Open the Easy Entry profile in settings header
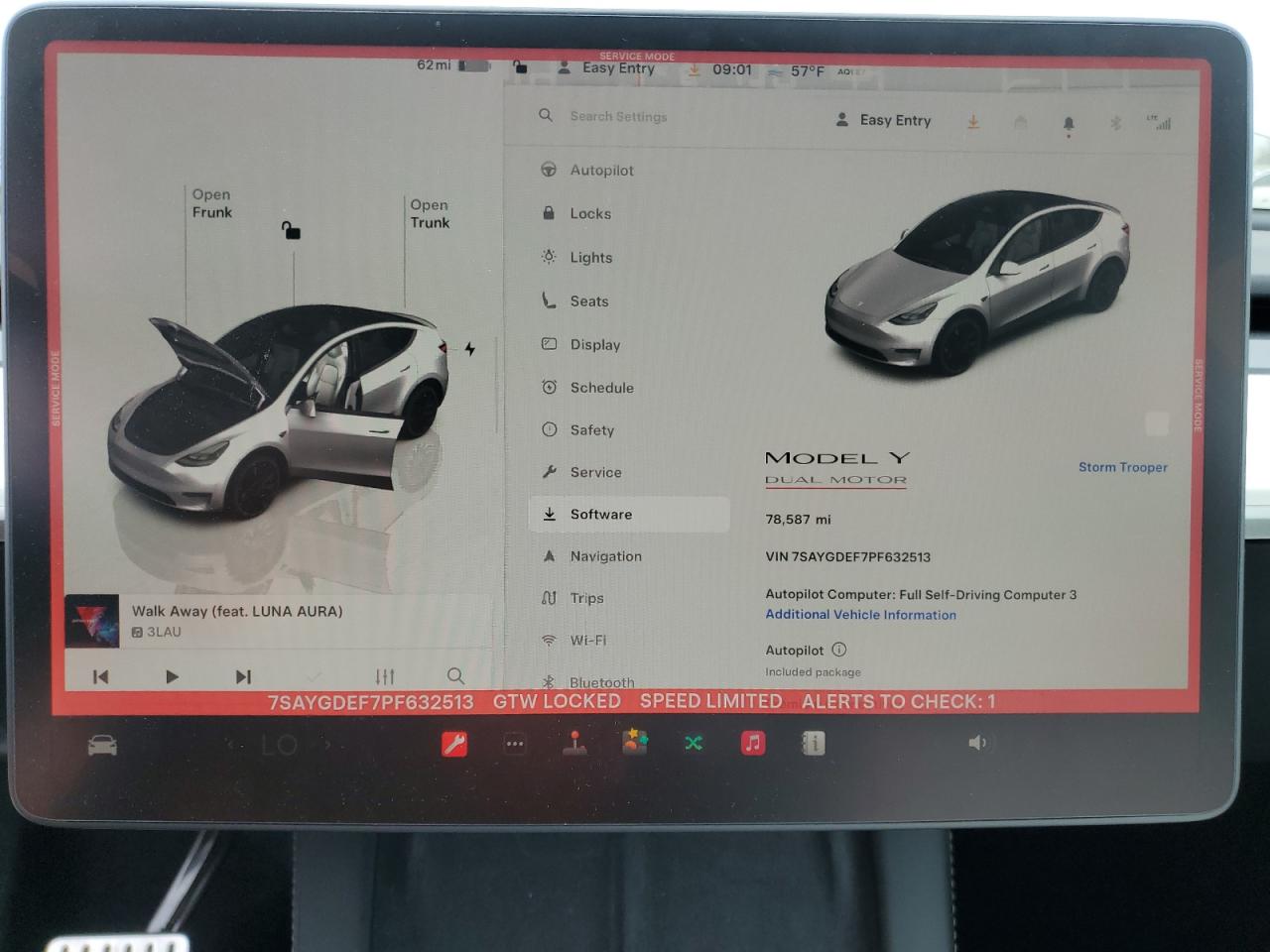The height and width of the screenshot is (952, 1270). tap(883, 120)
